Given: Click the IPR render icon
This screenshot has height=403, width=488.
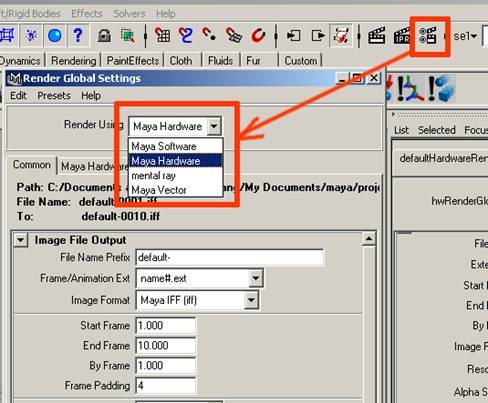Looking at the screenshot, I should pyautogui.click(x=402, y=36).
